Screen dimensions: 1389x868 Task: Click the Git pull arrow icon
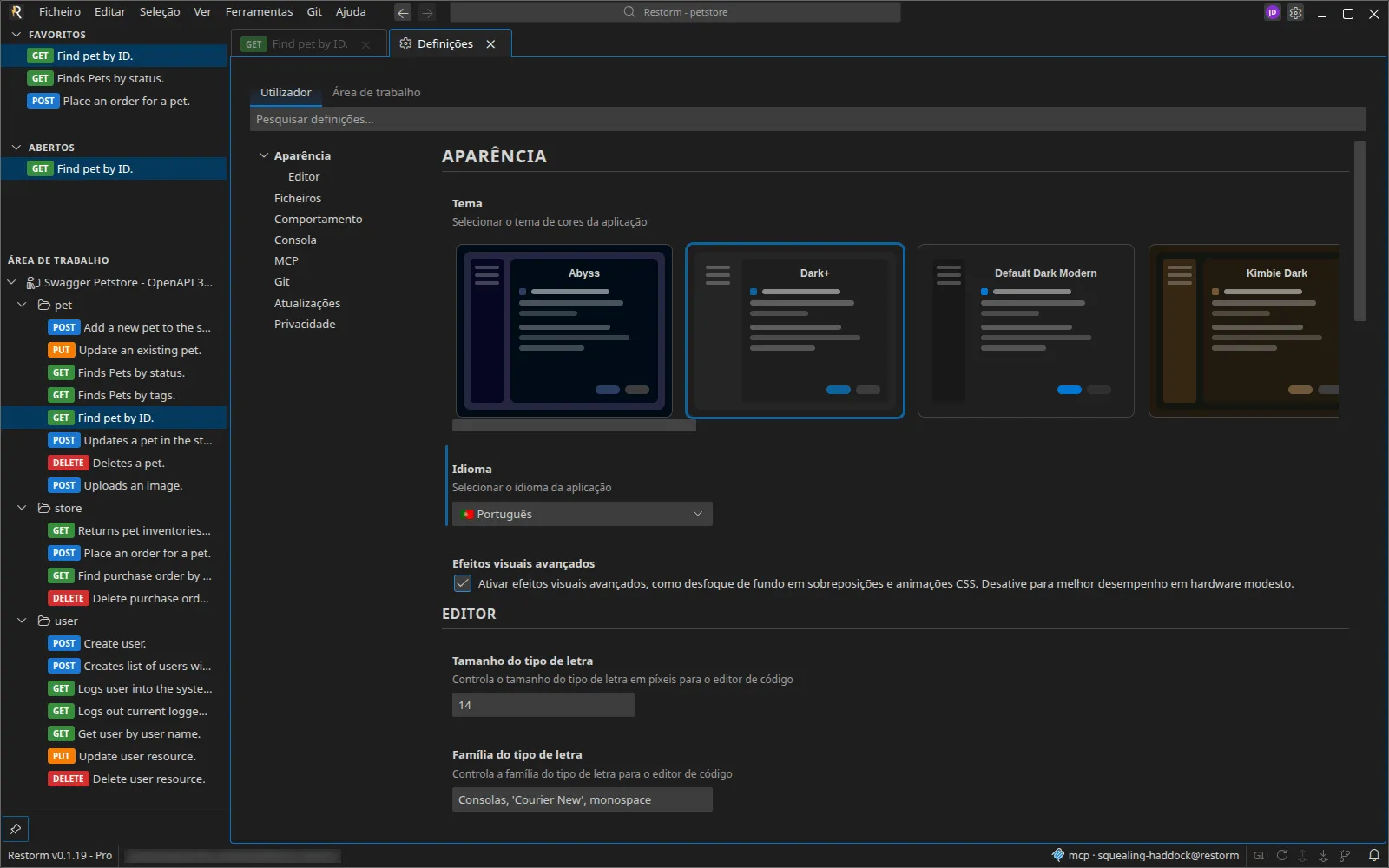1324,855
